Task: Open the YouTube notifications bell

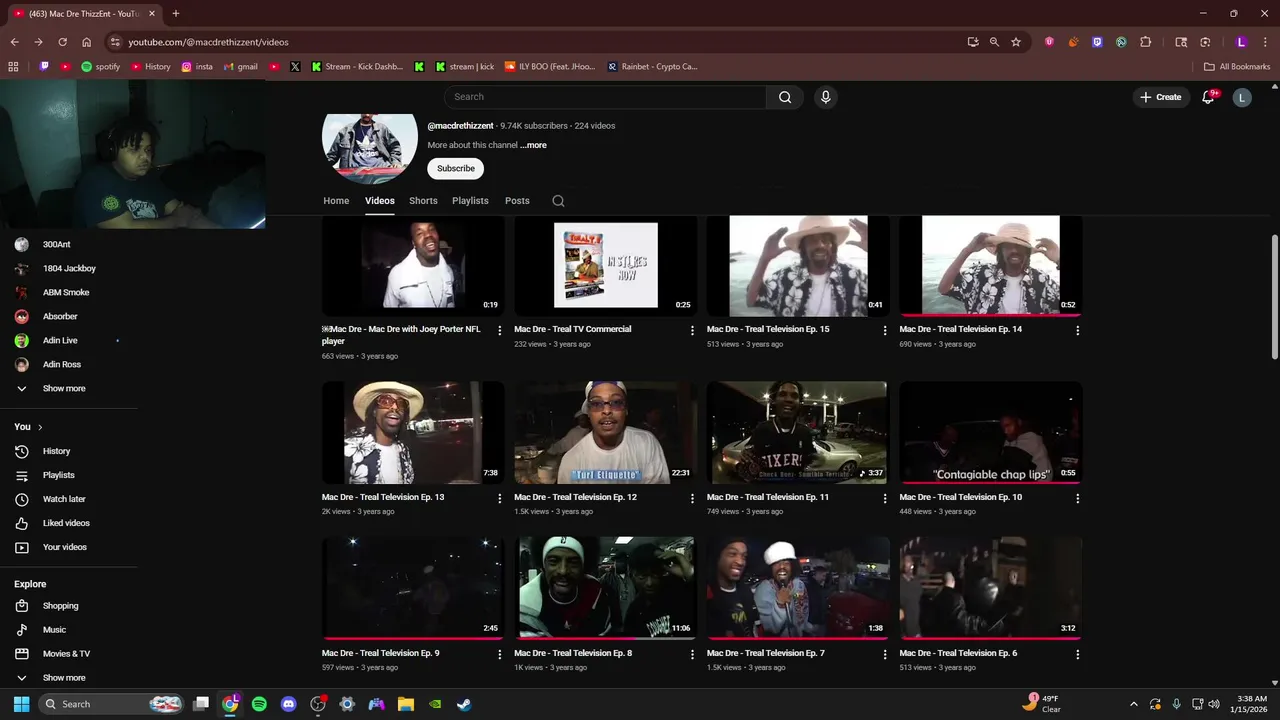Action: tap(1208, 97)
